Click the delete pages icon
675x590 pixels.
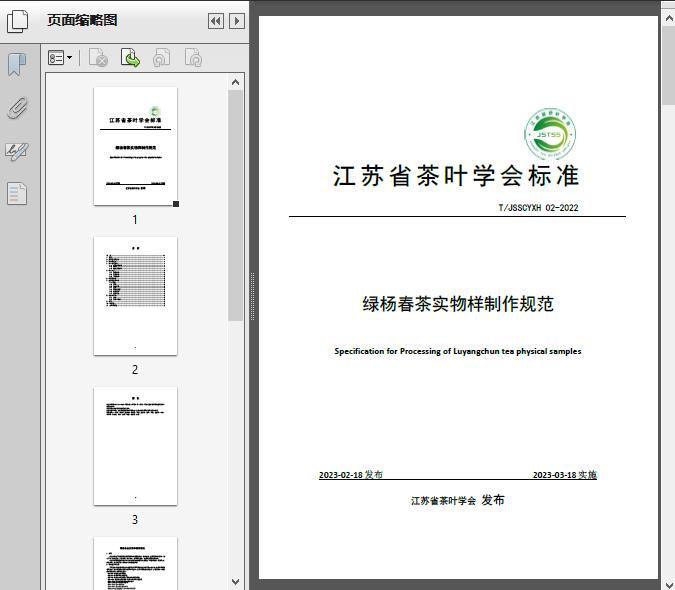click(98, 58)
